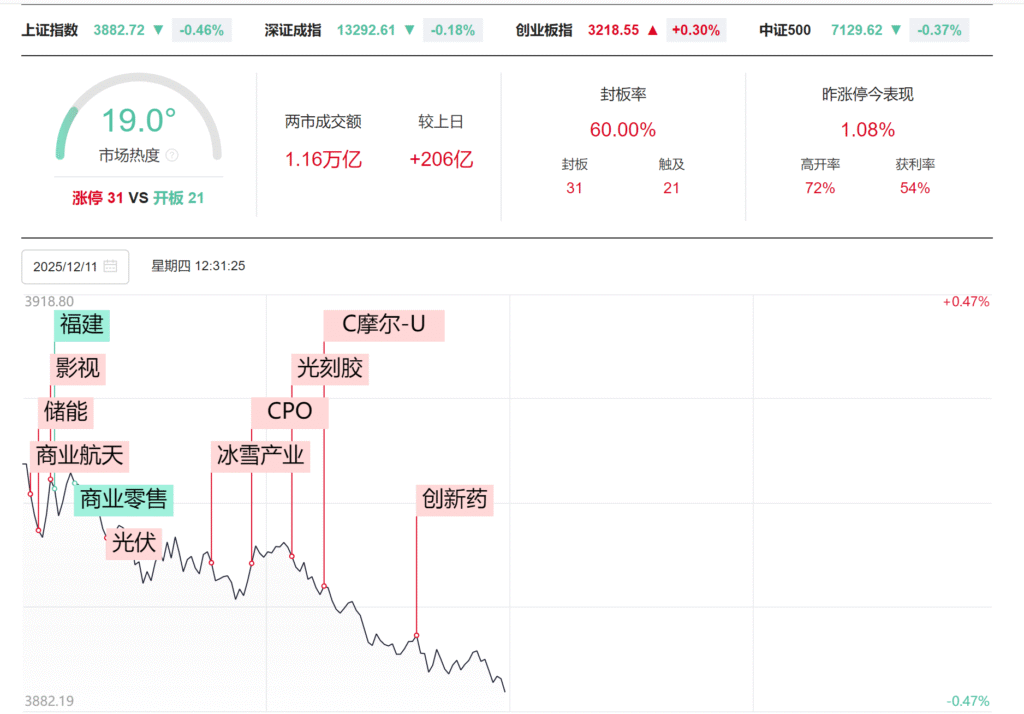Click the 储能 sector label
The width and height of the screenshot is (1024, 714).
66,411
